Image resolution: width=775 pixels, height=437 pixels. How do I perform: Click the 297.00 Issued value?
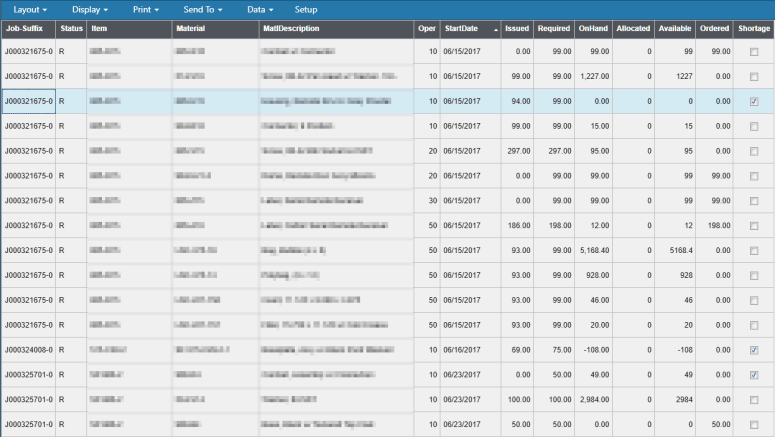[x=518, y=151]
